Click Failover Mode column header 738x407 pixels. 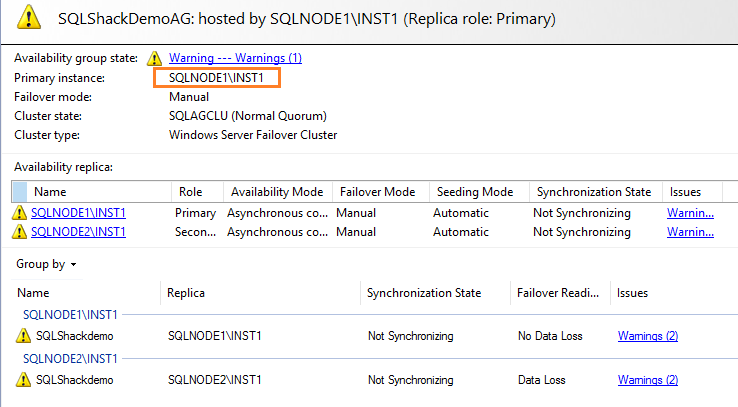(x=377, y=192)
